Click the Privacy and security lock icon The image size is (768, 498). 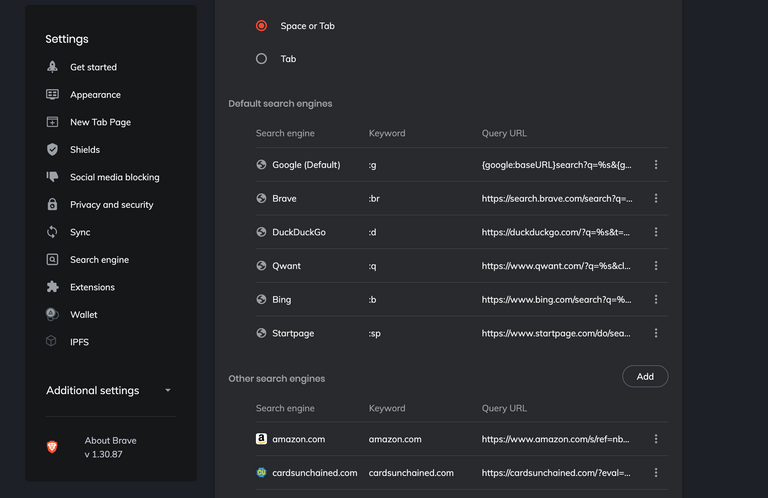pyautogui.click(x=52, y=204)
